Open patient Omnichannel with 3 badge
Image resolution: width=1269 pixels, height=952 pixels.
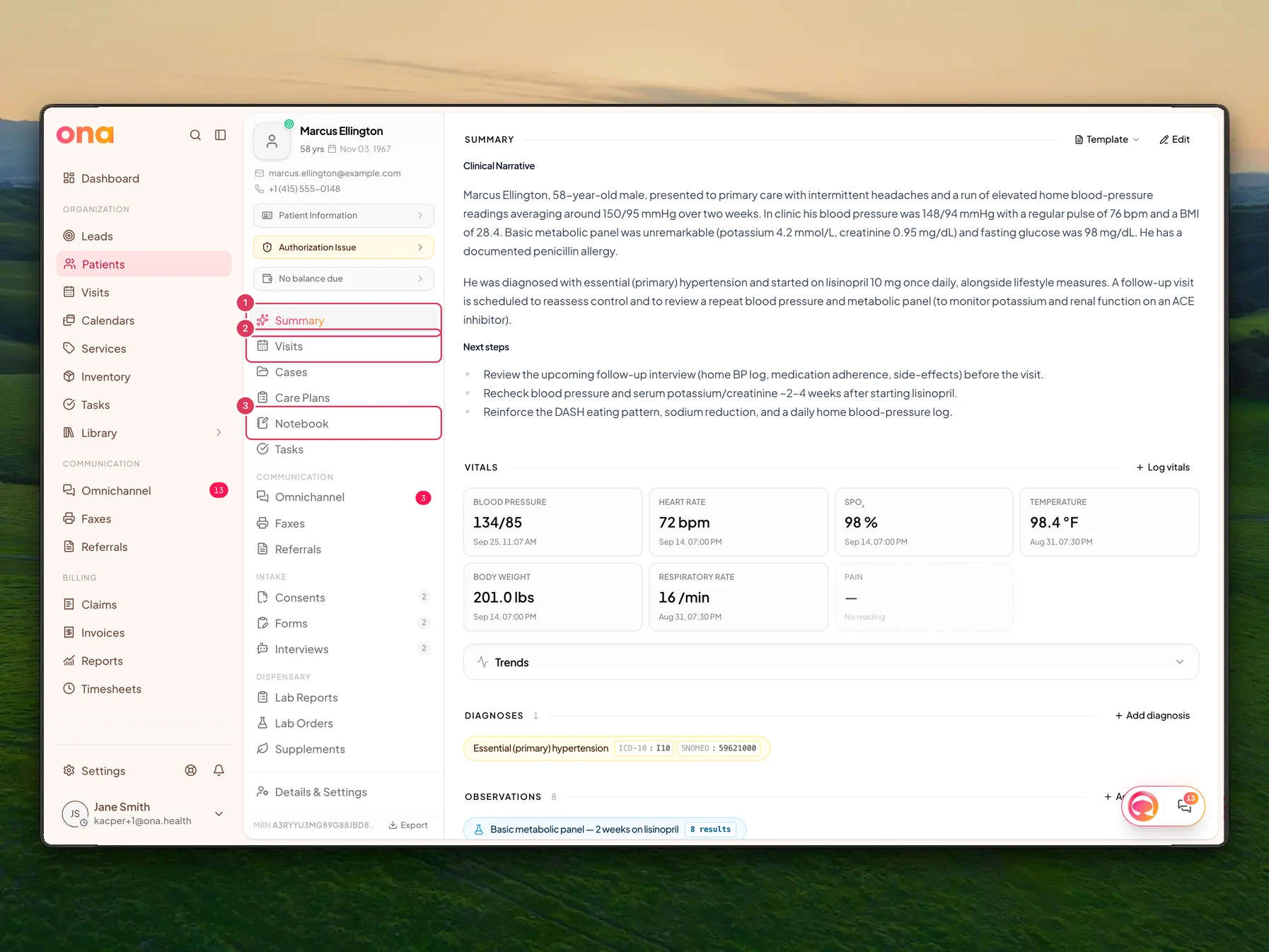[x=344, y=497]
